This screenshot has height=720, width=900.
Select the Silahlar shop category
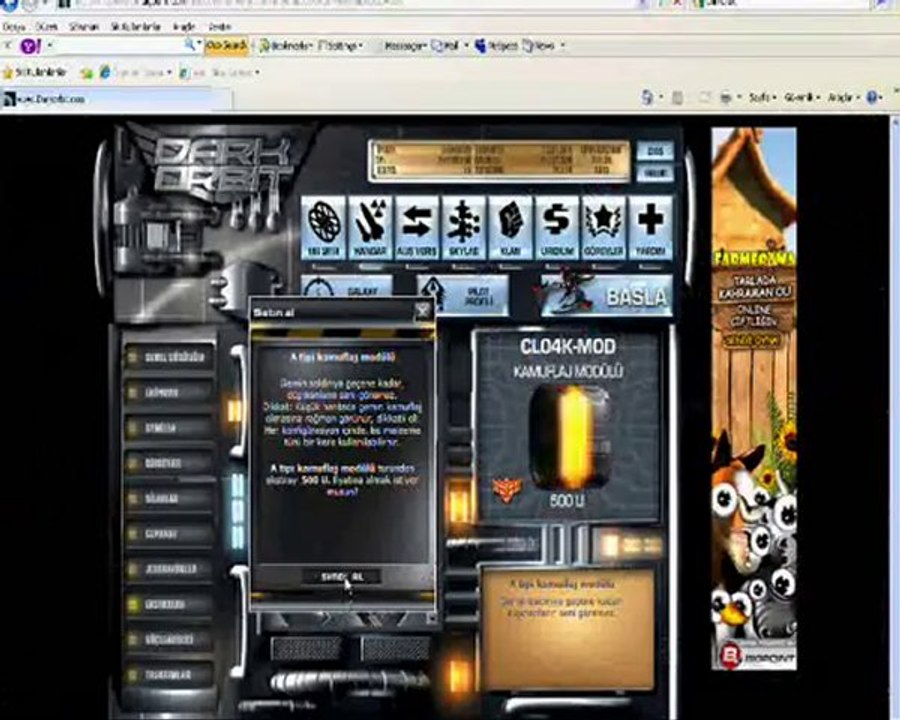click(169, 498)
